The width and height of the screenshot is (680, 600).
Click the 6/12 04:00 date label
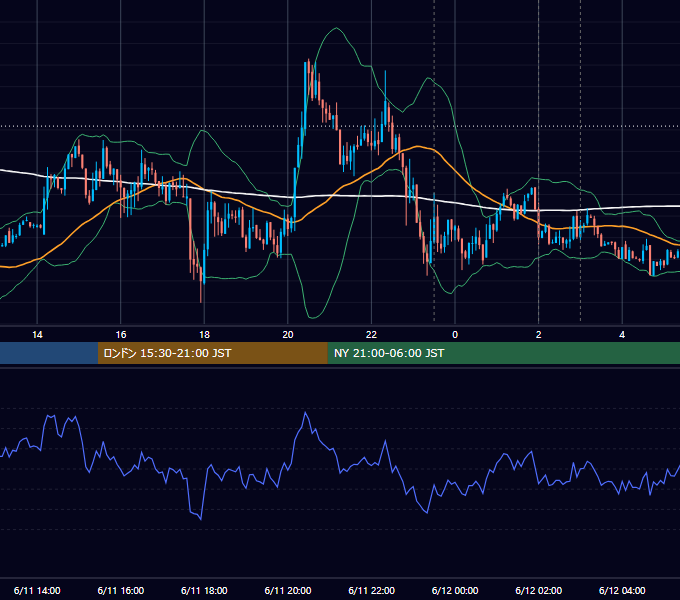coord(622,590)
